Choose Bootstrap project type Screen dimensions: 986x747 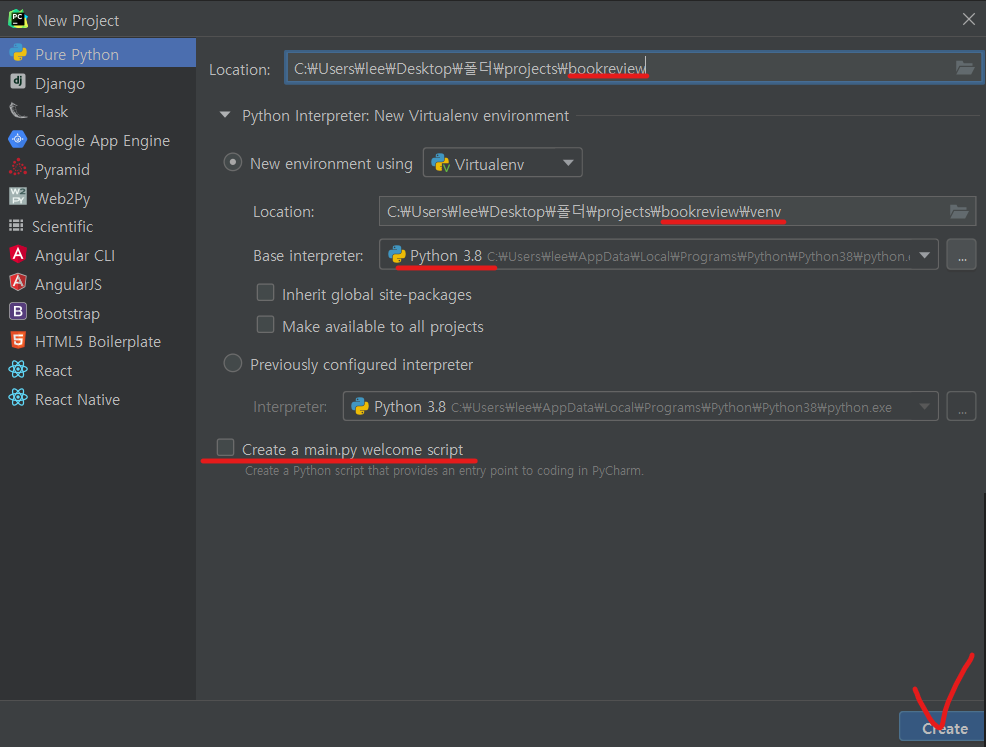coord(98,313)
